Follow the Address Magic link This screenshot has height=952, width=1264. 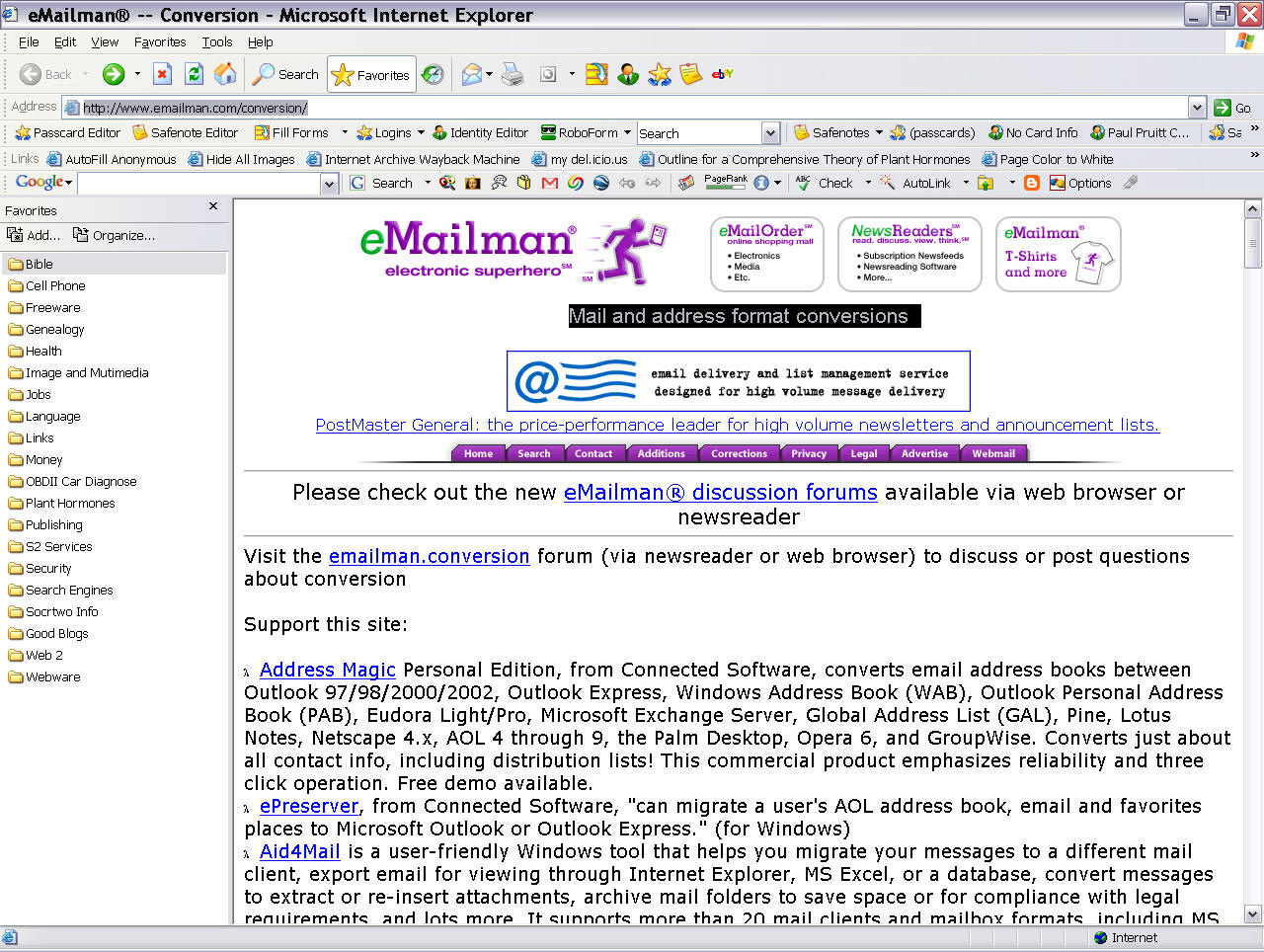coord(328,670)
